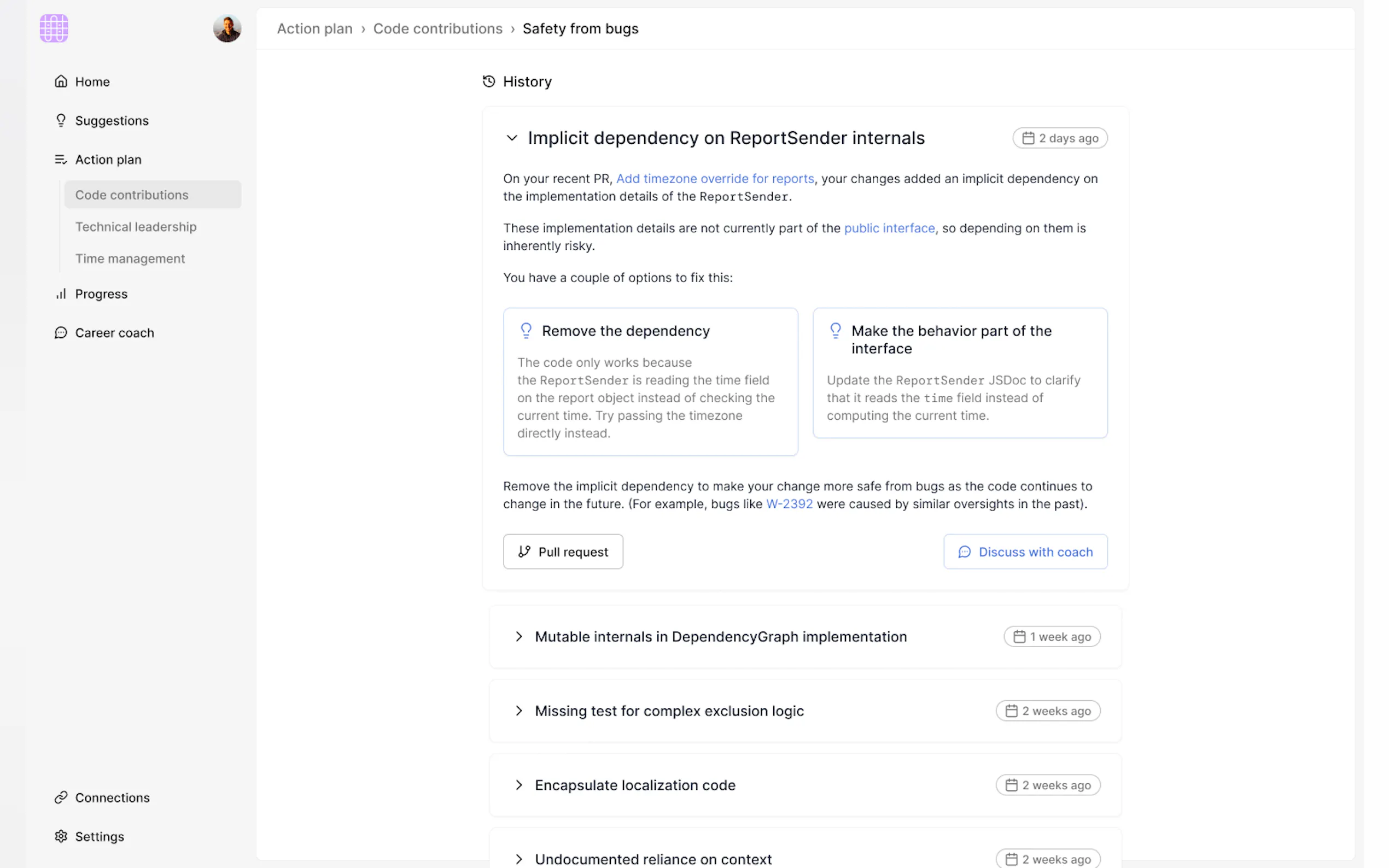The width and height of the screenshot is (1389, 868).
Task: Expand Mutable internals in DependencyGraph item
Action: [x=519, y=637]
